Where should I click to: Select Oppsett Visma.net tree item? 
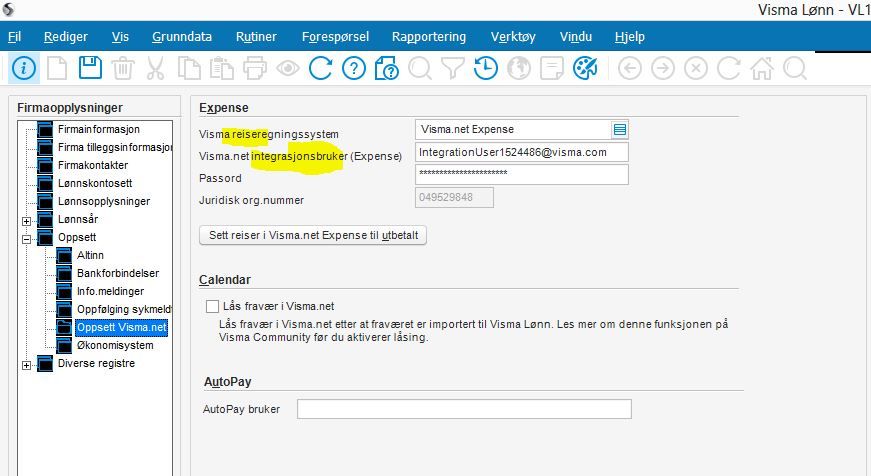click(x=121, y=327)
